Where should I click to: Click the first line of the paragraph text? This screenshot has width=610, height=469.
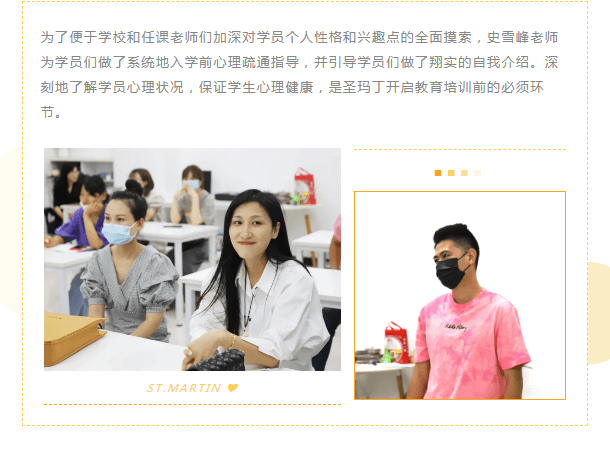click(x=300, y=37)
